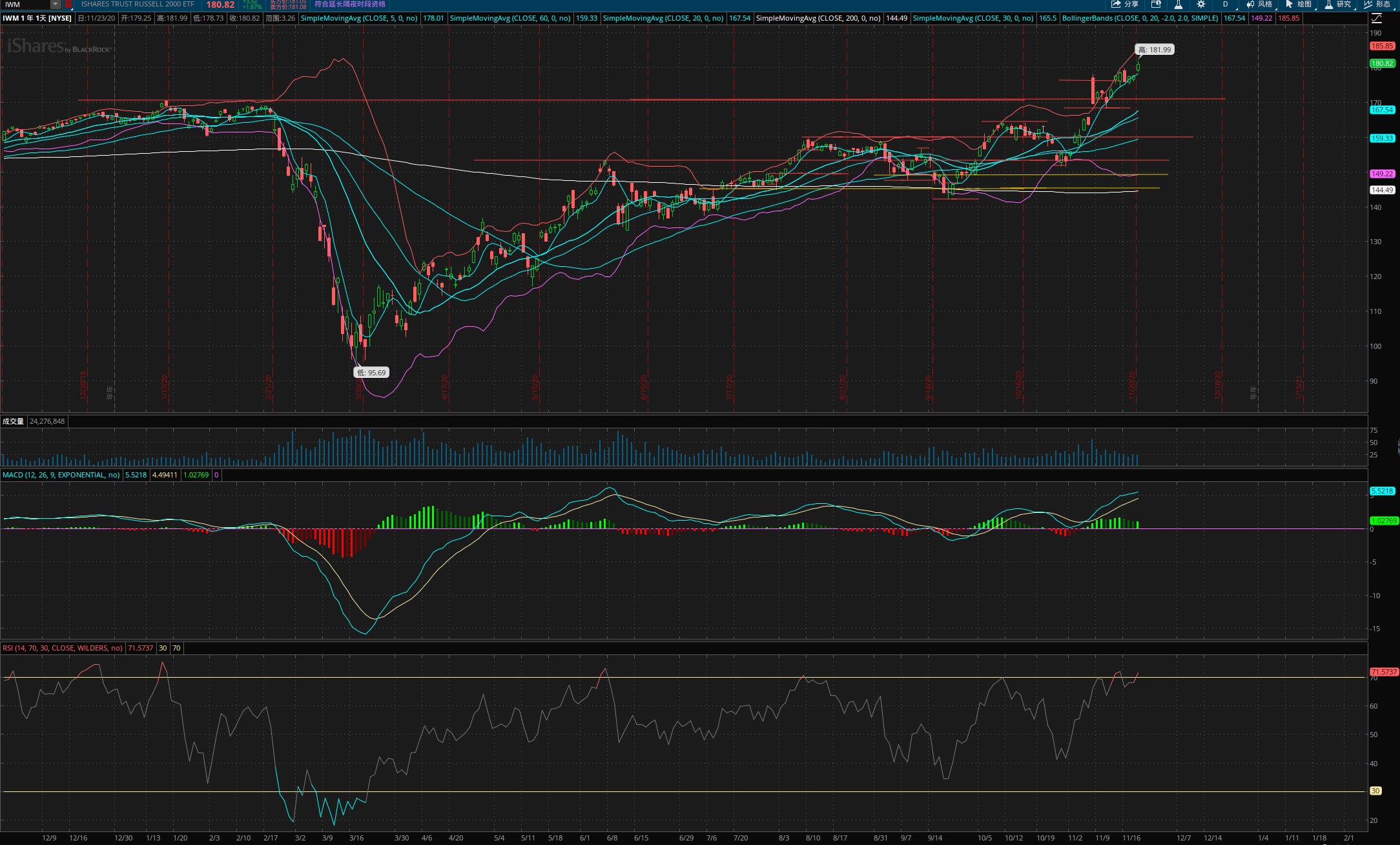Click the 180.82 last price tag on axis
The width and height of the screenshot is (1400, 845).
pos(1383,63)
